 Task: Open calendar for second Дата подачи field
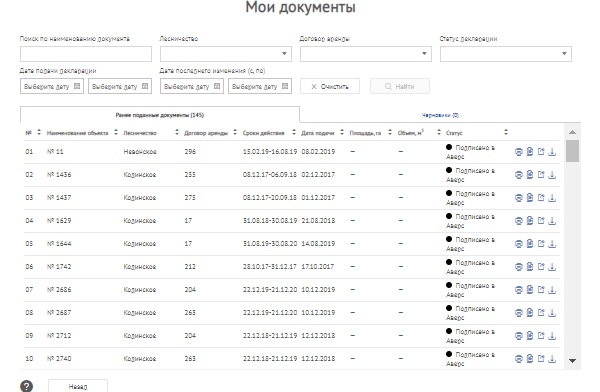click(x=145, y=86)
